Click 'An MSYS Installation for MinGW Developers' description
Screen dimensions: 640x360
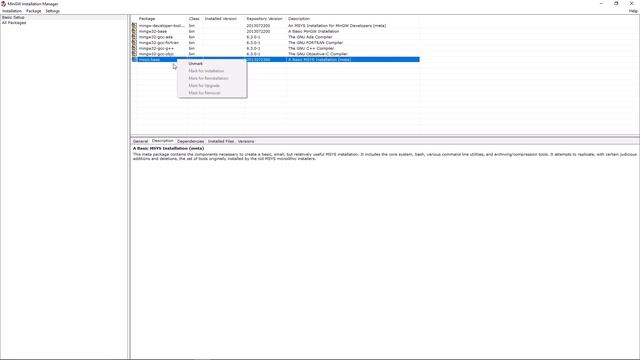337,25
